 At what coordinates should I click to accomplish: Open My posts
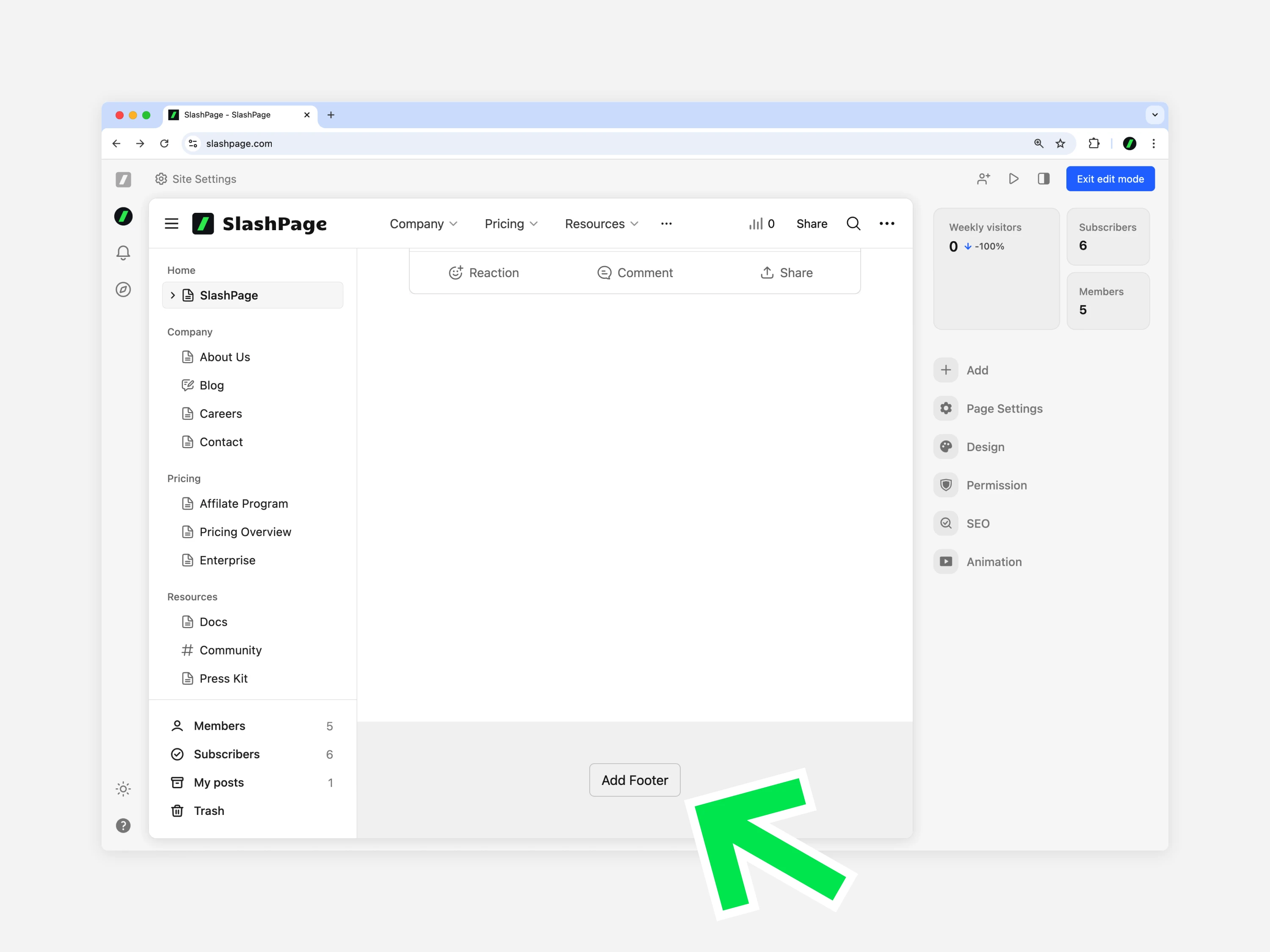[252, 783]
